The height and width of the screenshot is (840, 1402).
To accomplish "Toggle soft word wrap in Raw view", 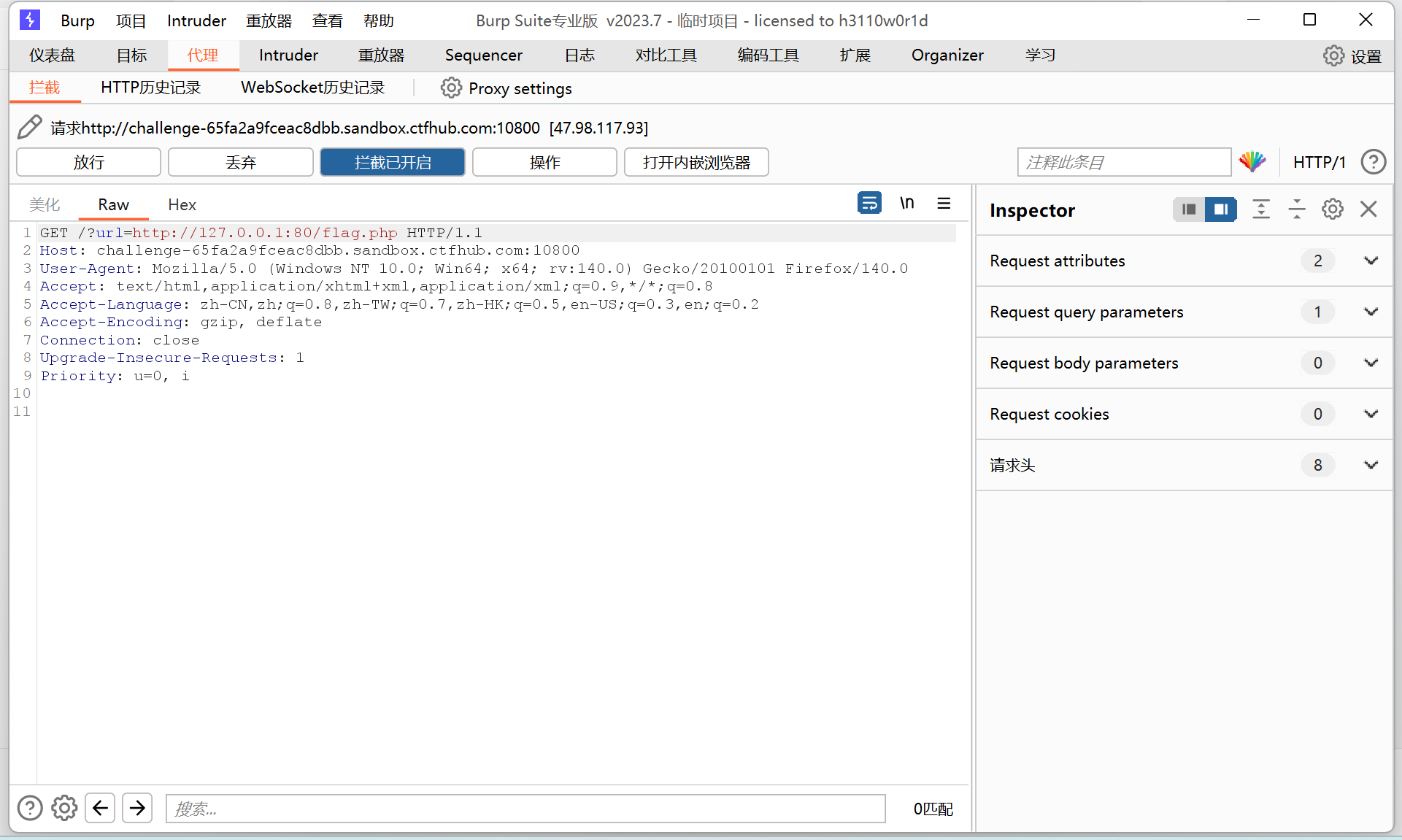I will click(869, 203).
